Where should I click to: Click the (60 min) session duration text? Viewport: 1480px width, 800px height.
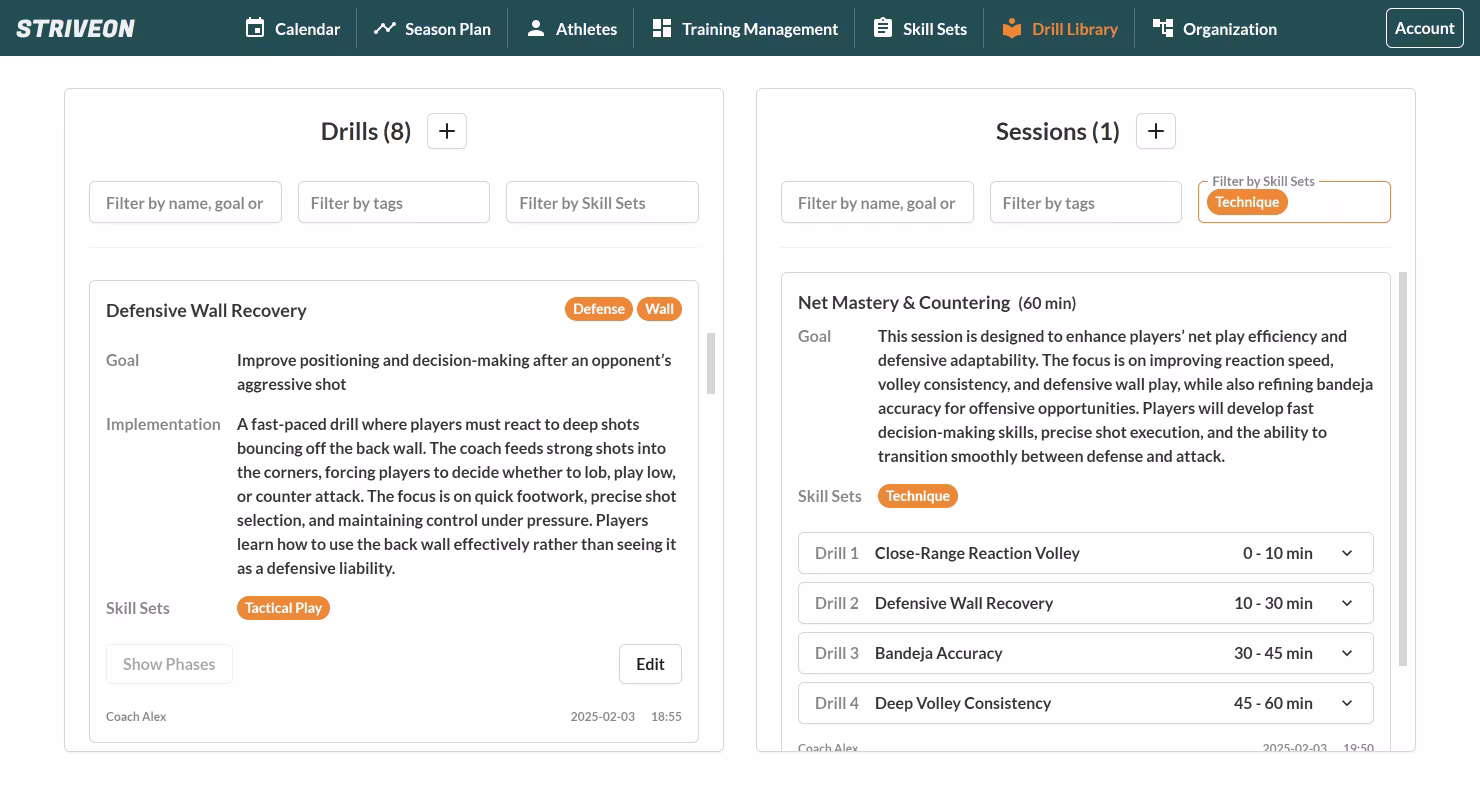1047,303
